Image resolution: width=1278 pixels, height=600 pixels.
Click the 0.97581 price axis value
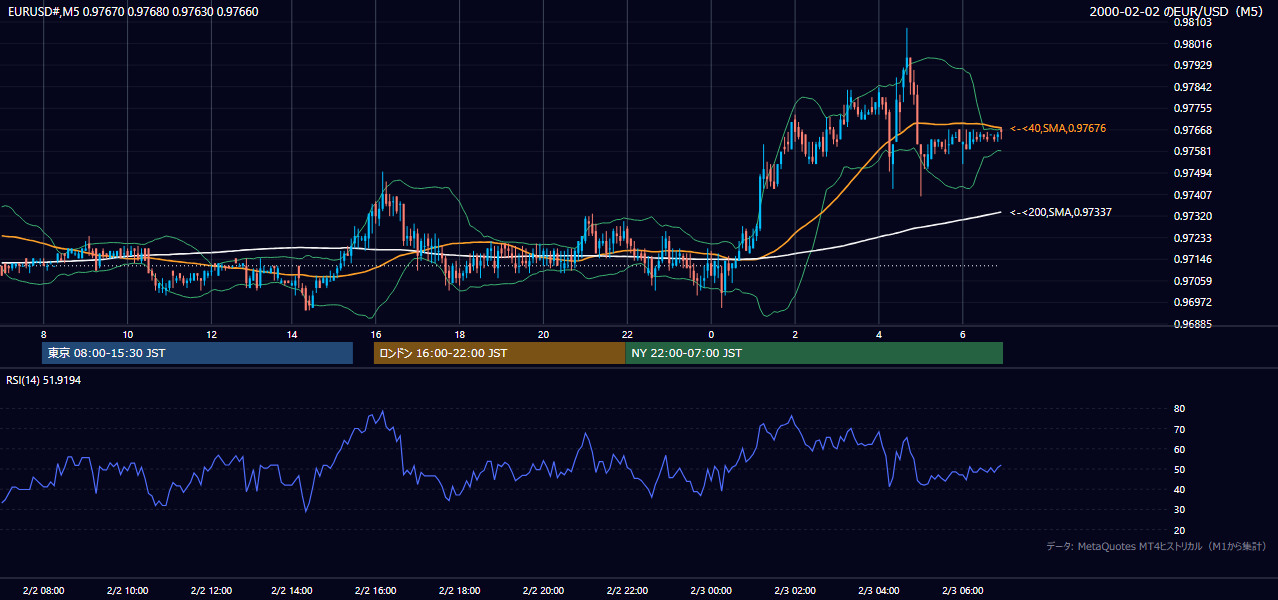pos(1192,152)
